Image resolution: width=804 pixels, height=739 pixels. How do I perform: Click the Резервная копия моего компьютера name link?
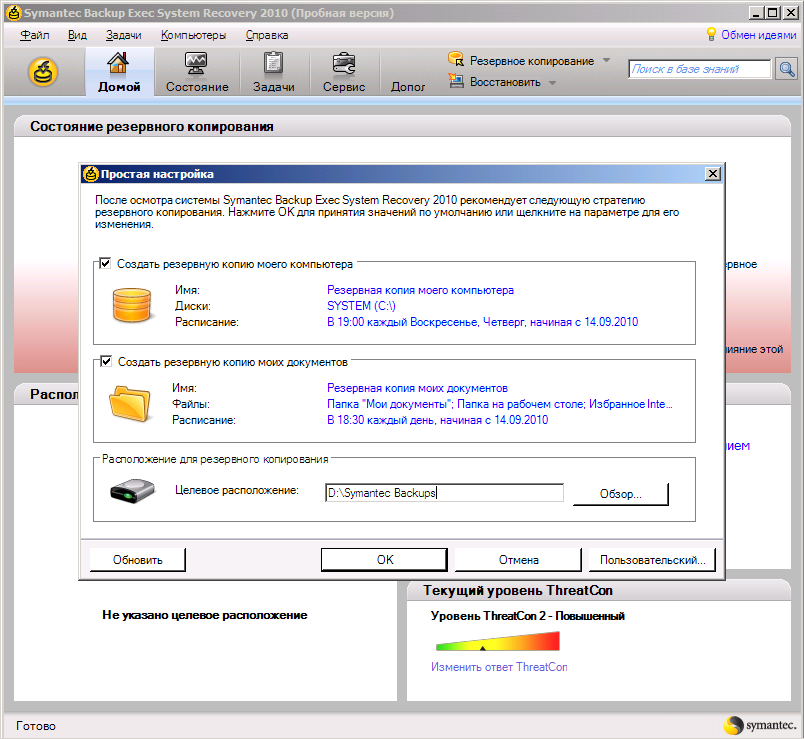(420, 290)
